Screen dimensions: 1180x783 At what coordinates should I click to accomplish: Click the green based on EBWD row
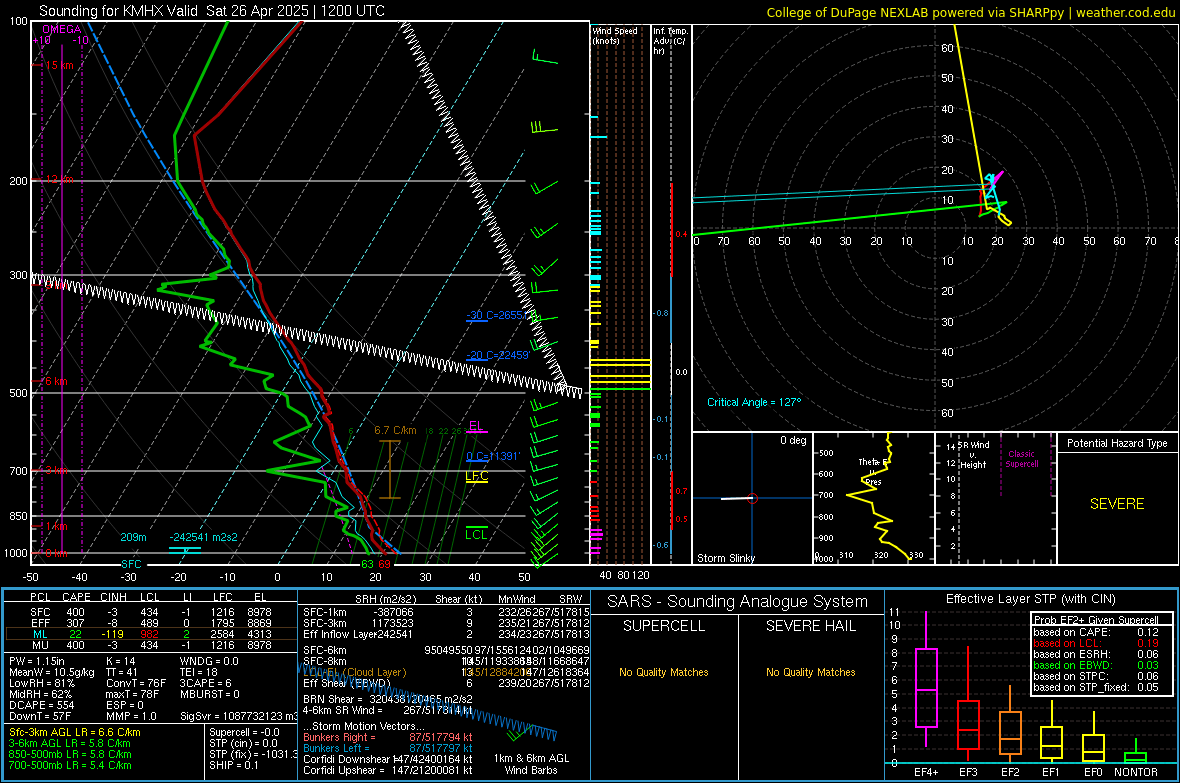(x=1096, y=665)
